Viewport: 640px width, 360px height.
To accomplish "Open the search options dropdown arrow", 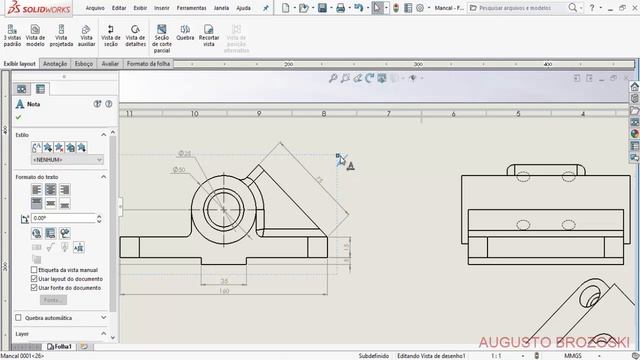I will click(x=581, y=8).
